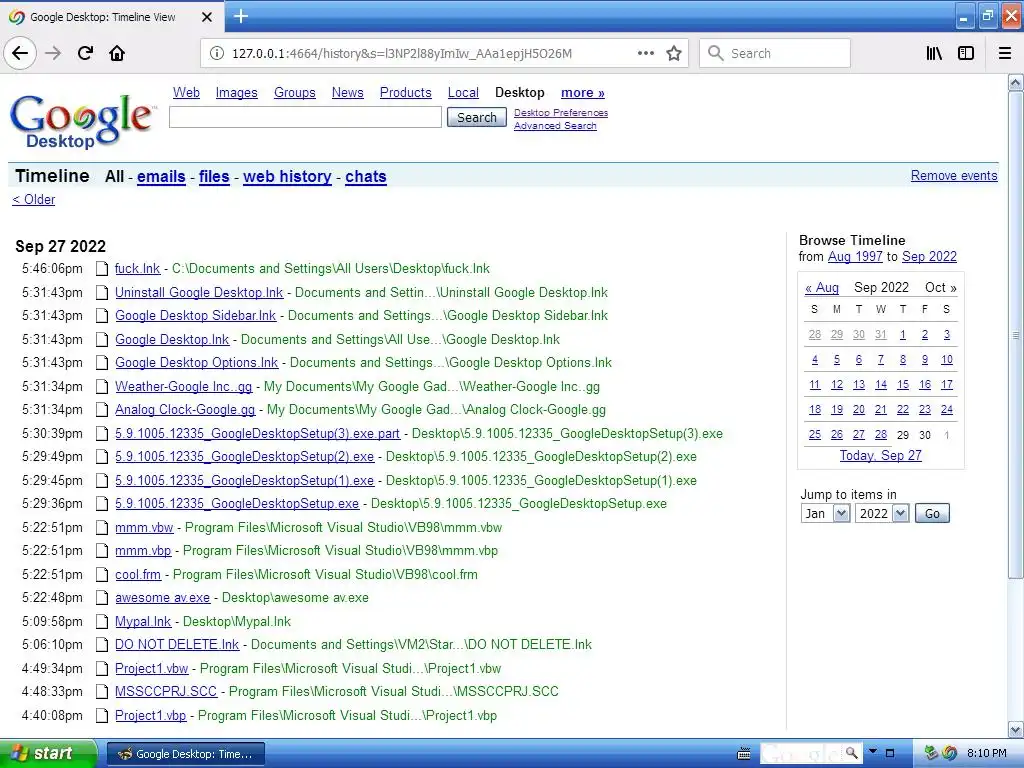This screenshot has width=1024, height=768.
Task: Click the page scrollbar down arrow
Action: point(1015,729)
